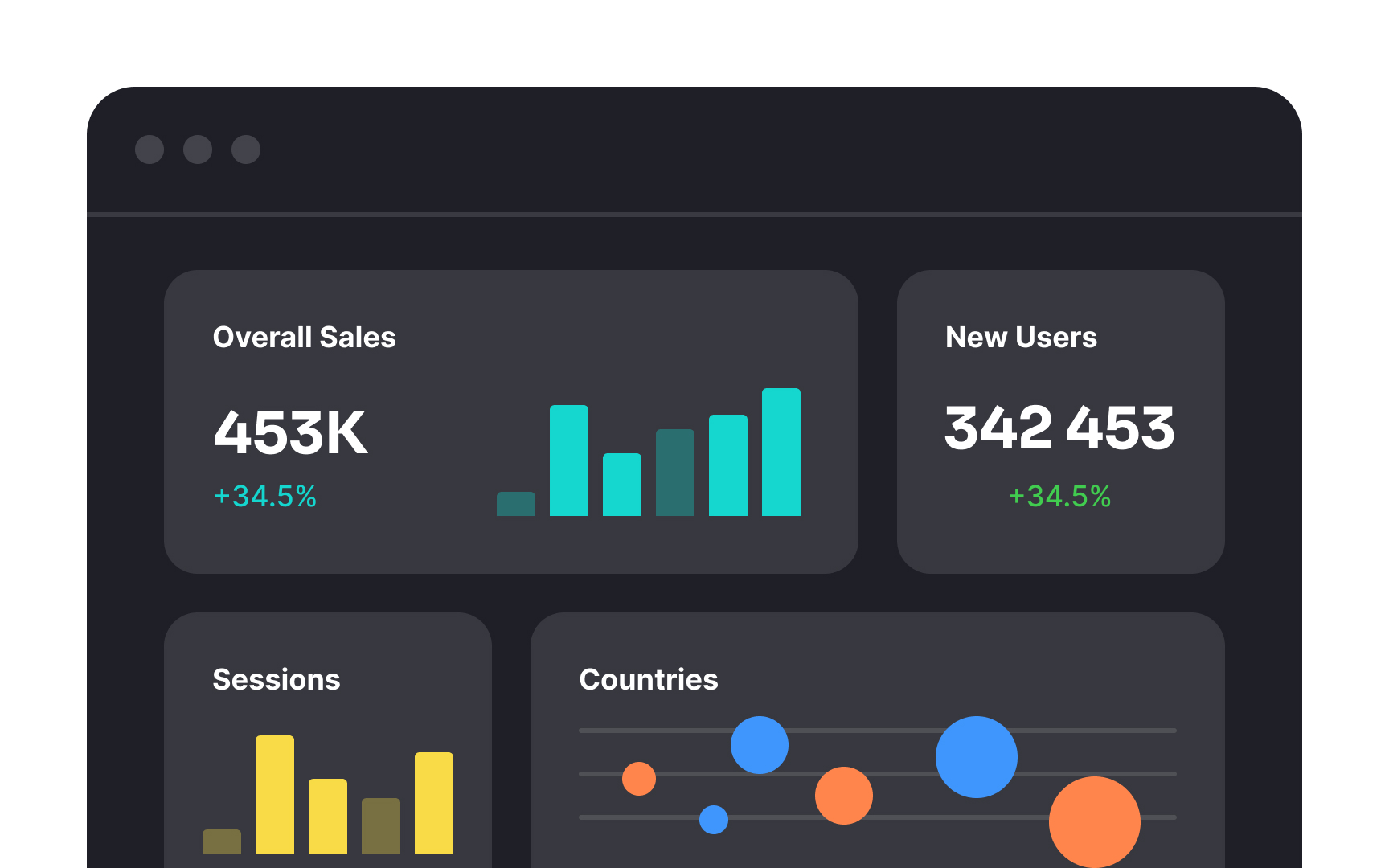Click the shortest dark teal bar in Overall Sales
This screenshot has width=1389, height=868.
coord(516,504)
